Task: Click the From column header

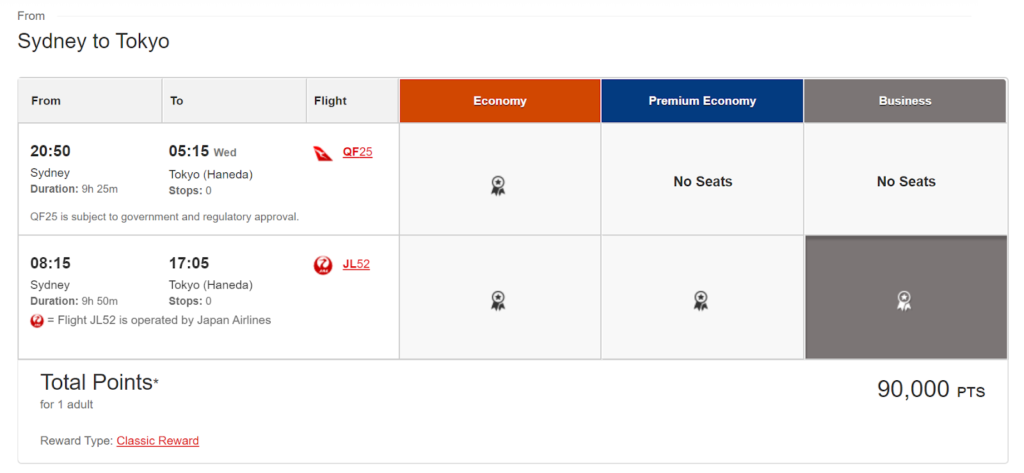Action: (x=90, y=101)
